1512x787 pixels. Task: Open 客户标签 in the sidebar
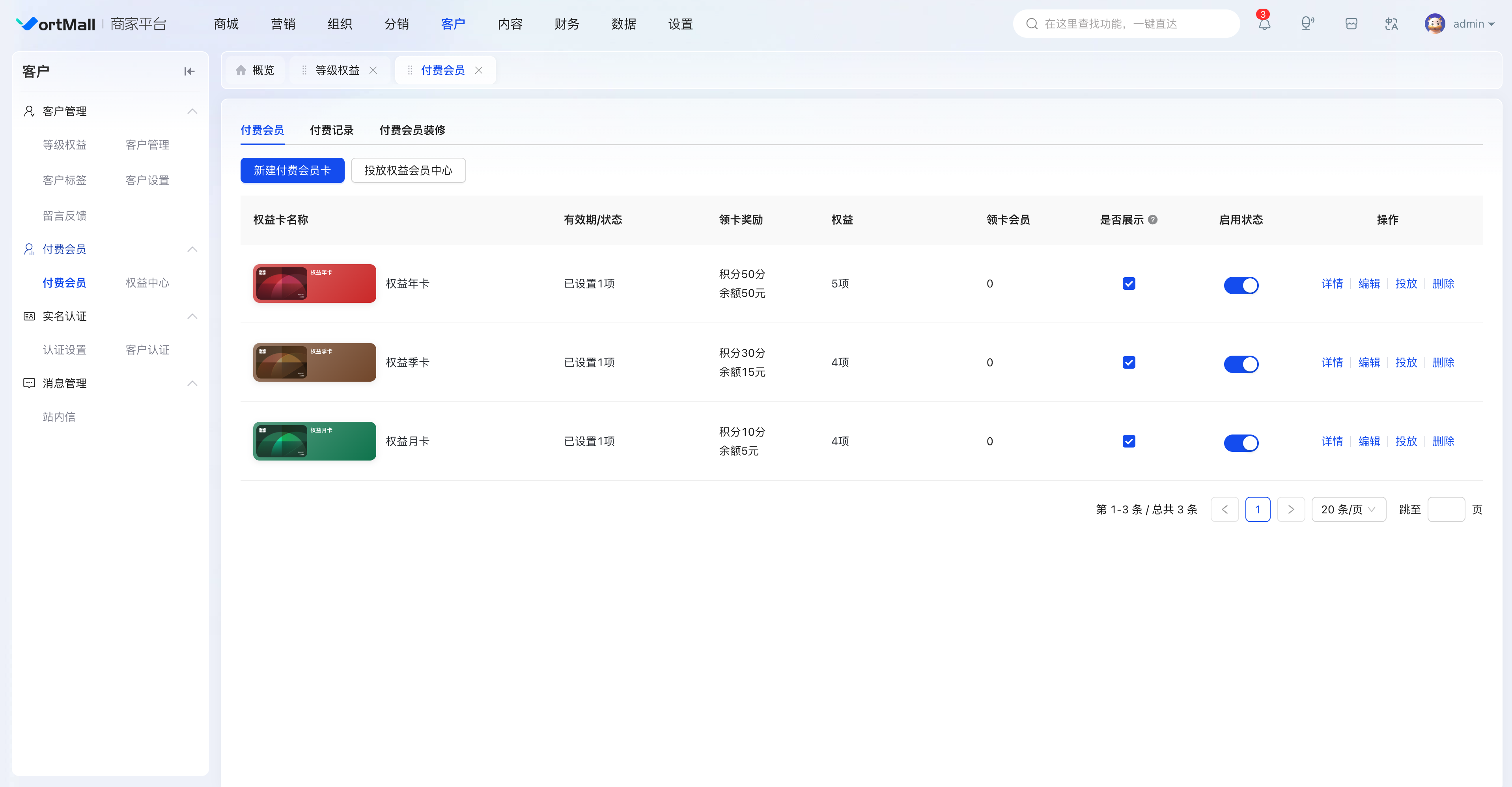click(64, 179)
